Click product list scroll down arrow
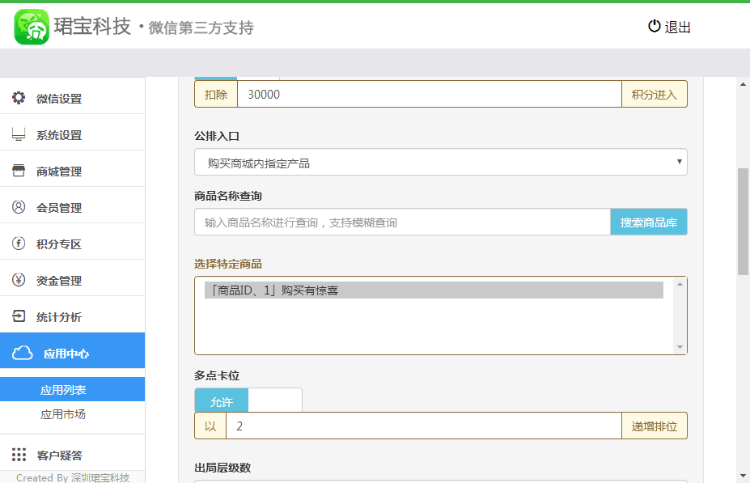The height and width of the screenshot is (483, 750). pos(680,347)
